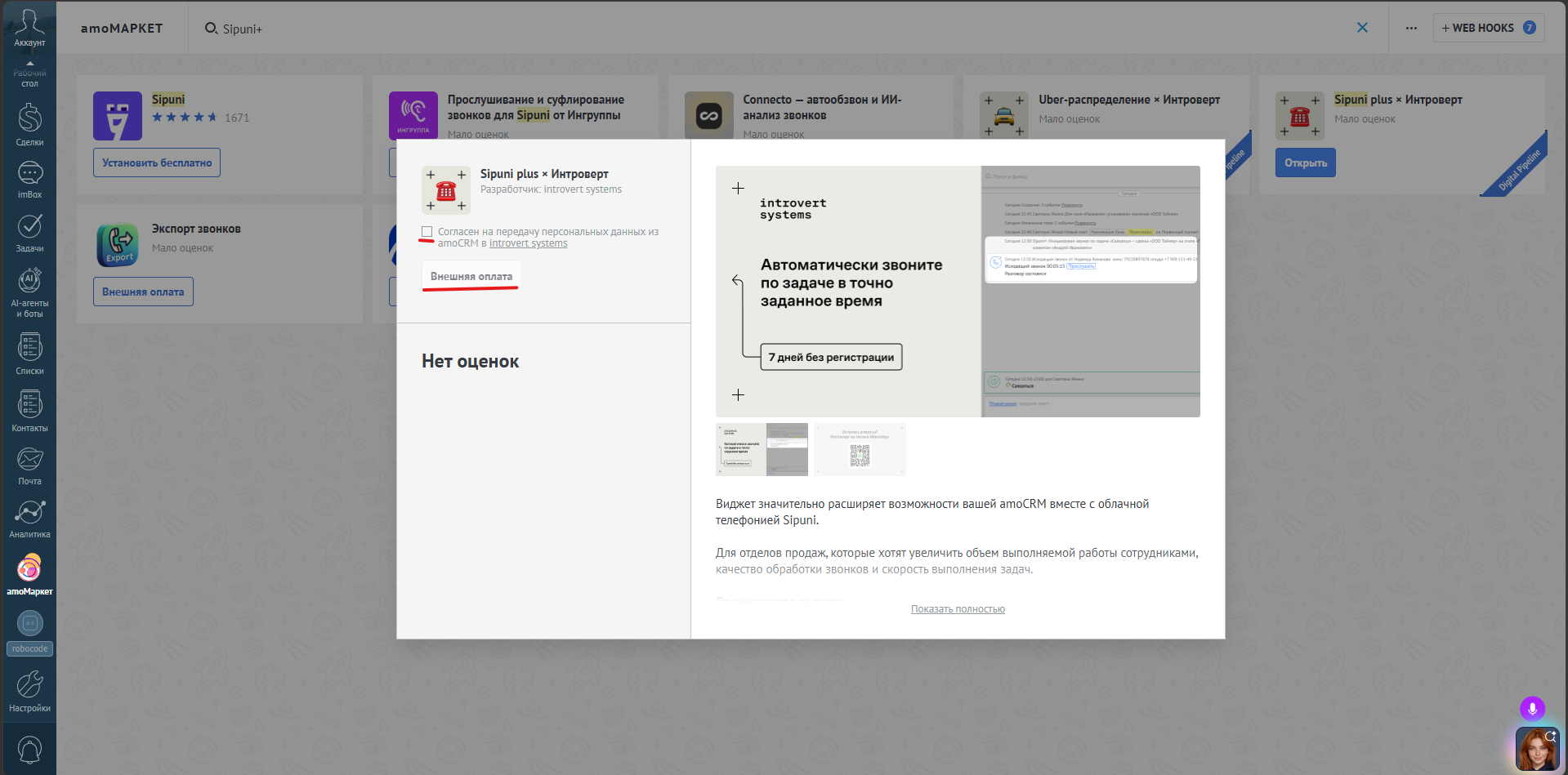The image size is (1568, 775).
Task: Click Открыть on Sipuni plus × Интроверт card
Action: 1305,163
